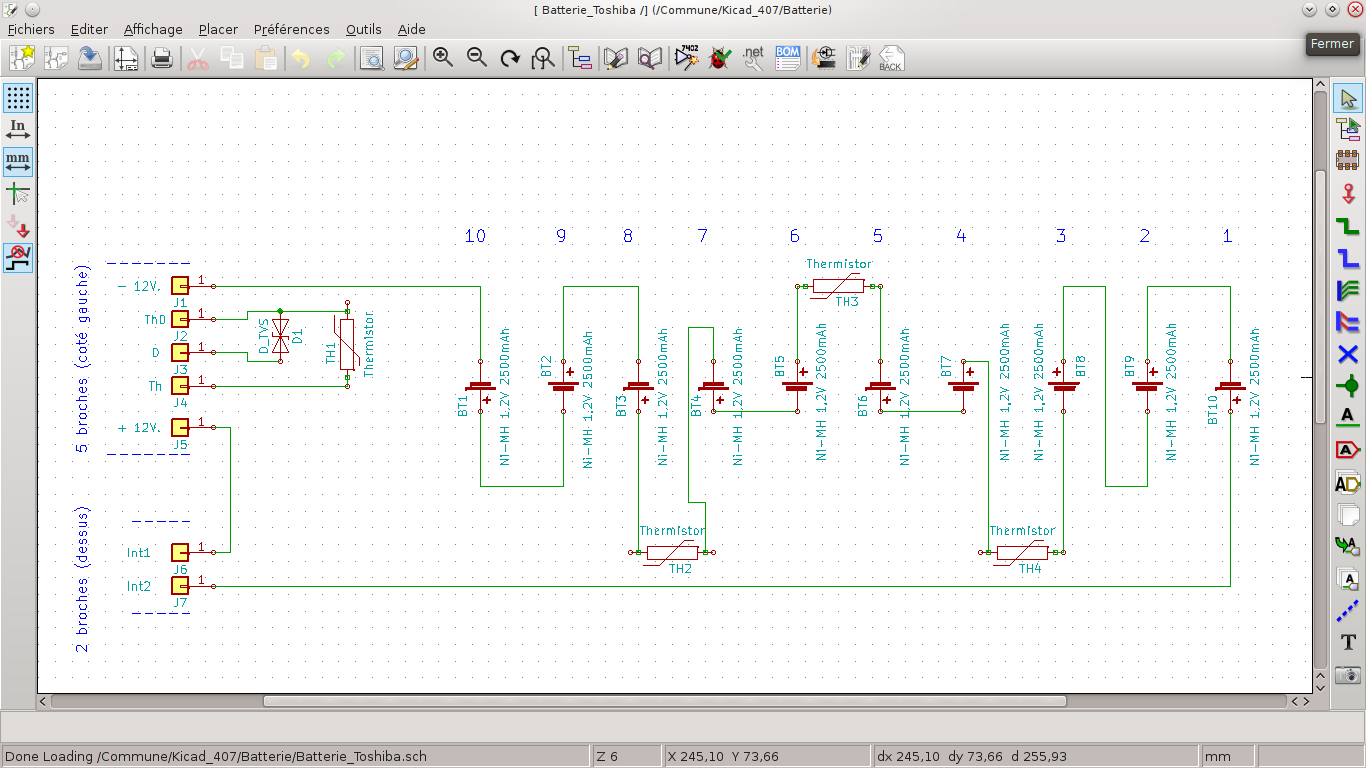Open the Placer menu
This screenshot has width=1366, height=768.
coord(218,29)
